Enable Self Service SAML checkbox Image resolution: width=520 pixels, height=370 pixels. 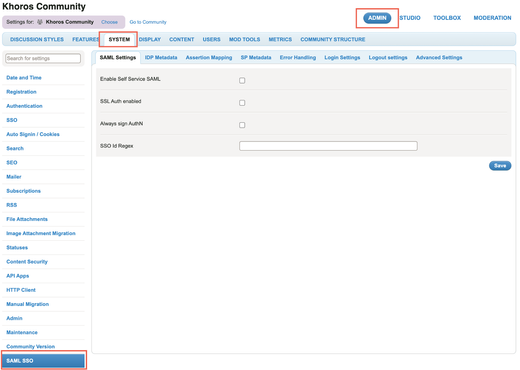[x=242, y=80]
